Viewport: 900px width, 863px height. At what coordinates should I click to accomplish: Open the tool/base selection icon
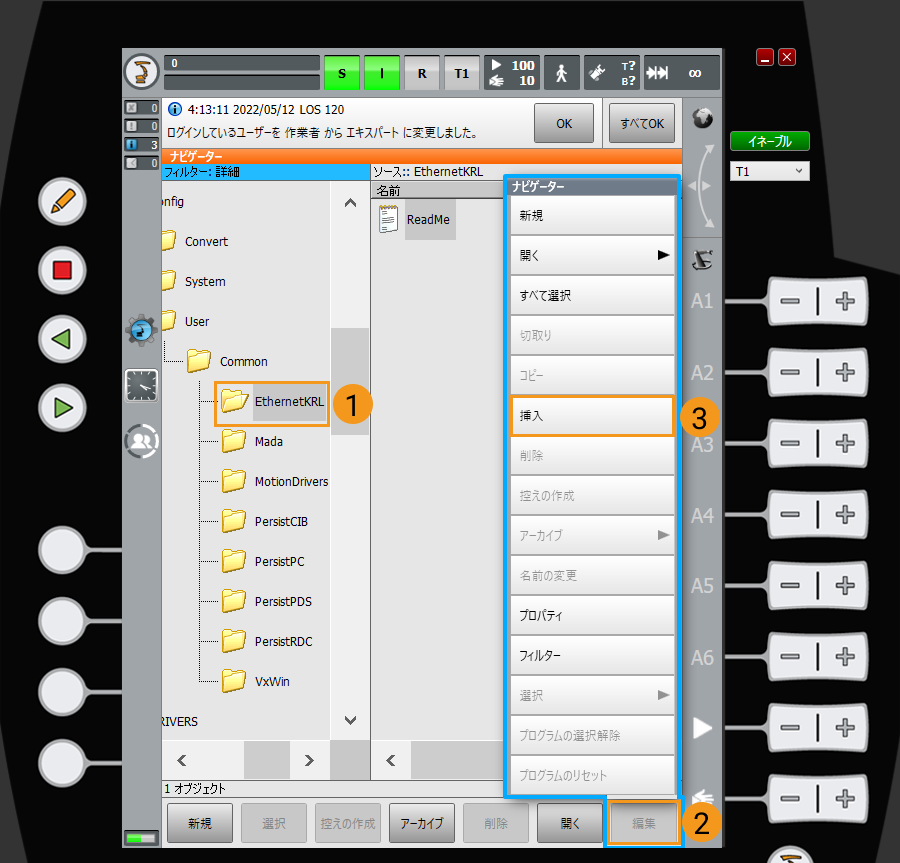point(612,73)
